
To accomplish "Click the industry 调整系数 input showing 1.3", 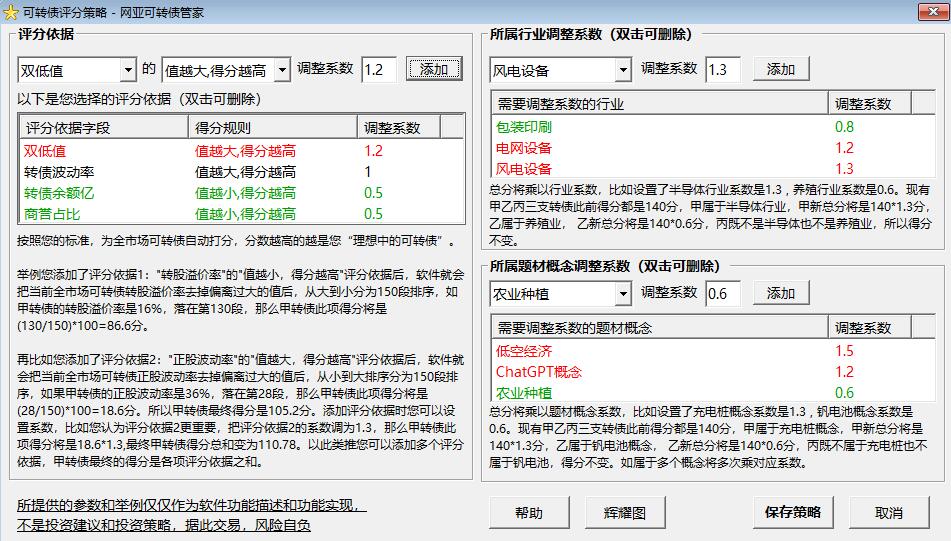I will 723,70.
